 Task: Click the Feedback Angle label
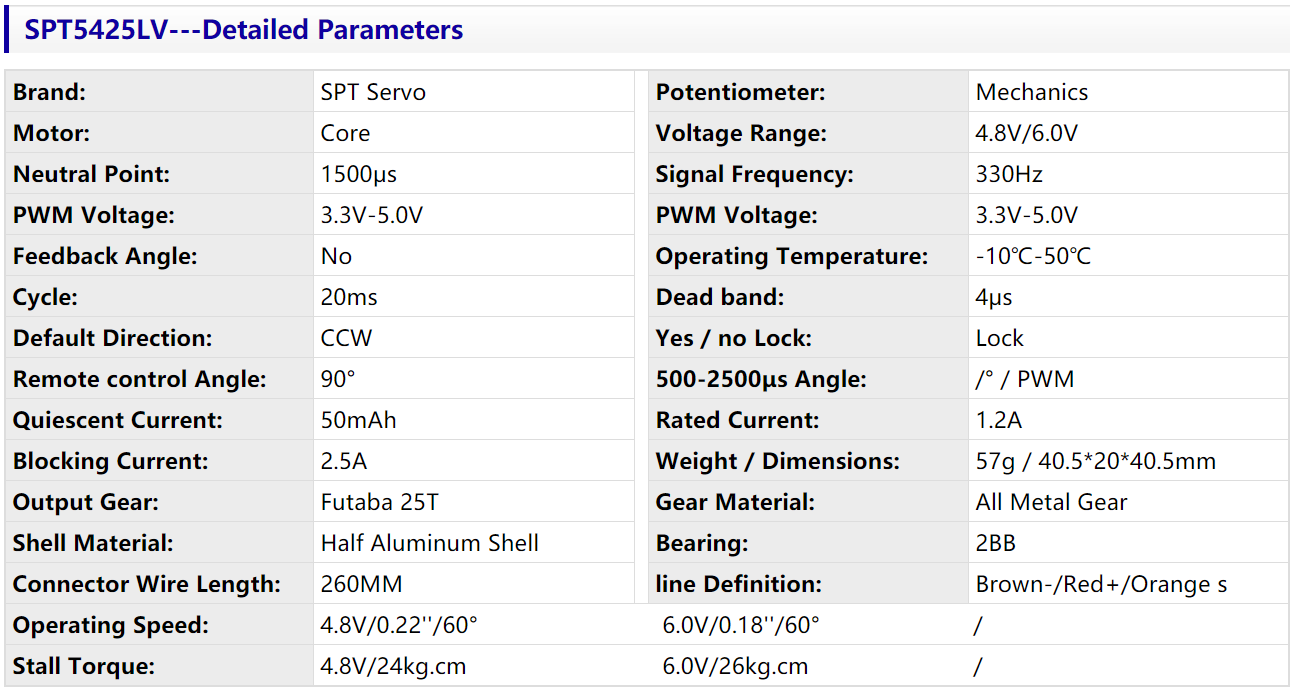105,256
